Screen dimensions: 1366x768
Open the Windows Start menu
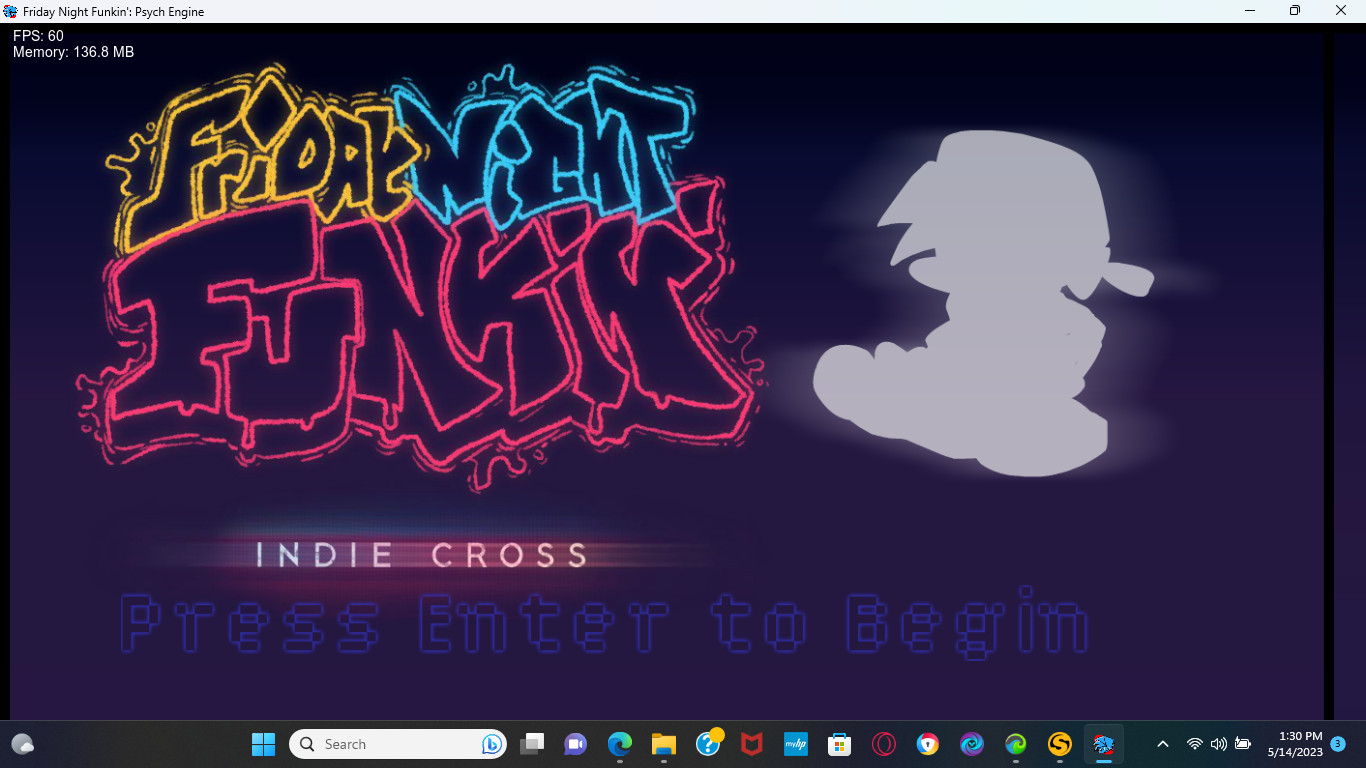263,744
